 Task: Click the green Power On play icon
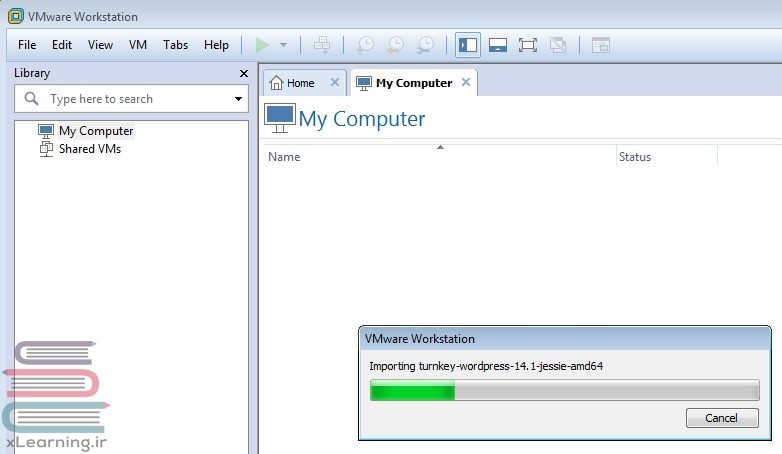click(x=262, y=45)
